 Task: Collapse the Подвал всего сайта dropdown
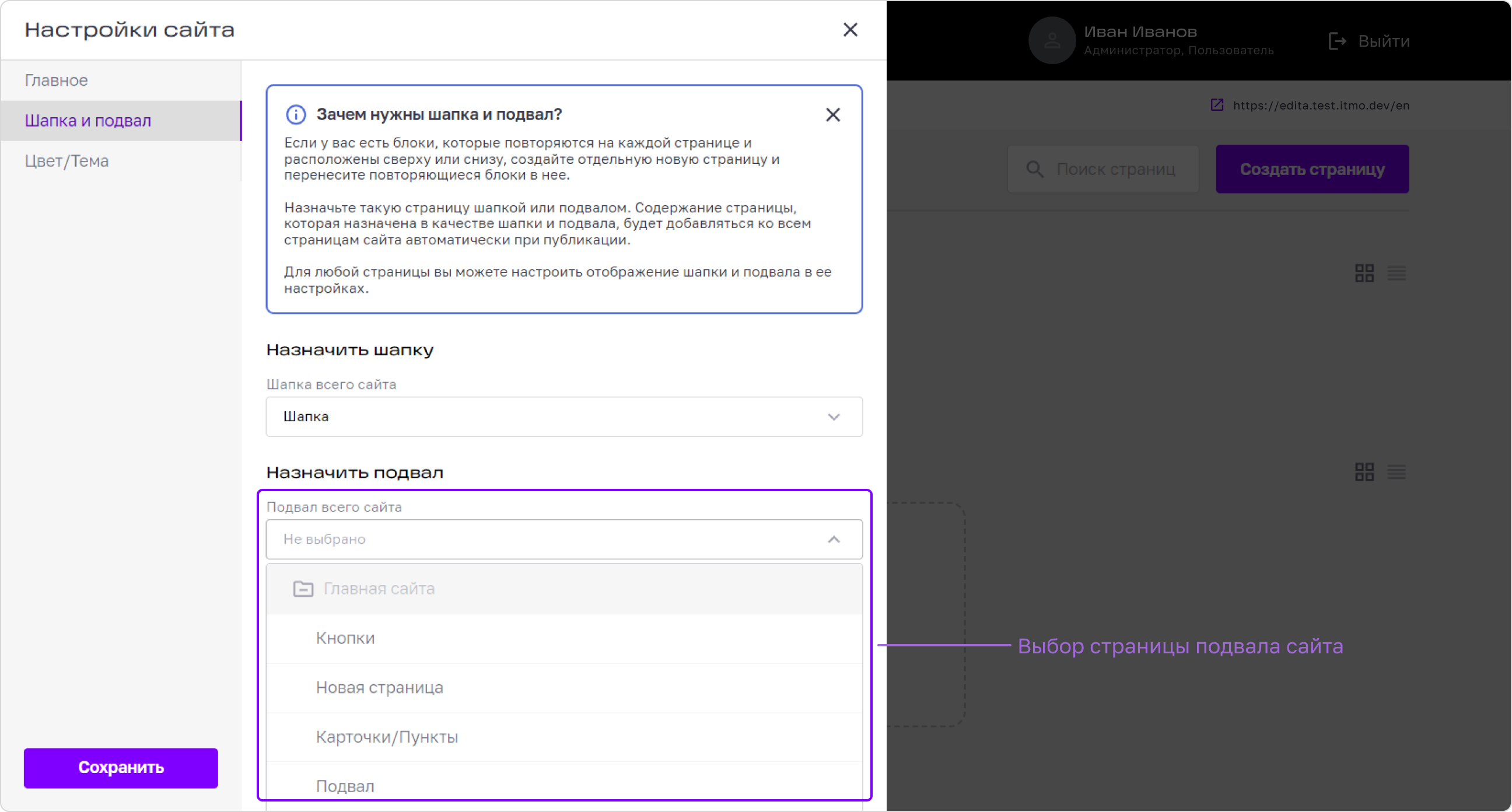pos(564,539)
